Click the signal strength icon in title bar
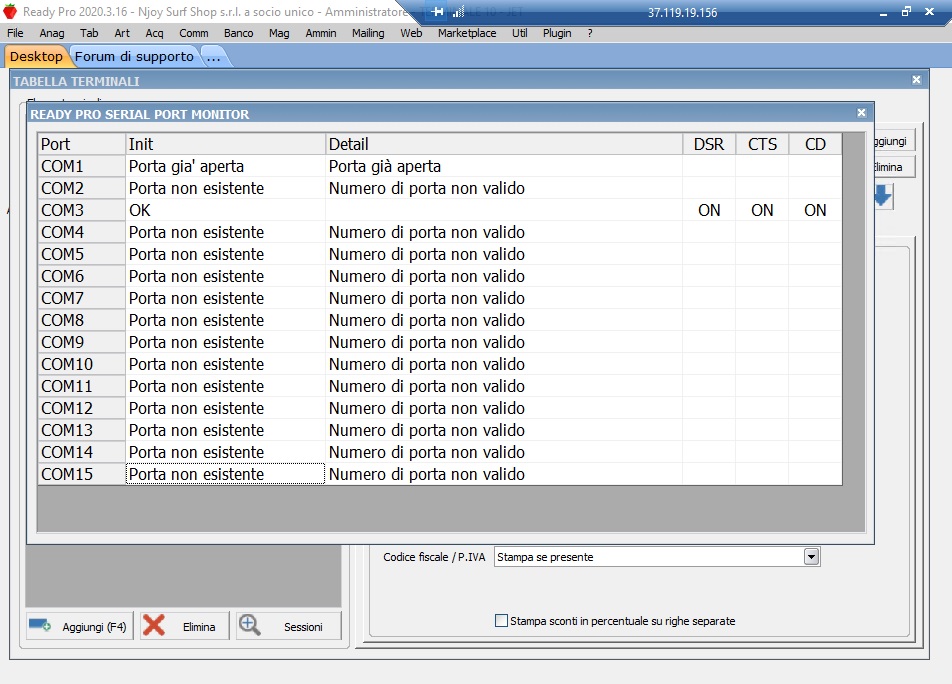Screen dimensions: 952x684 point(458,12)
